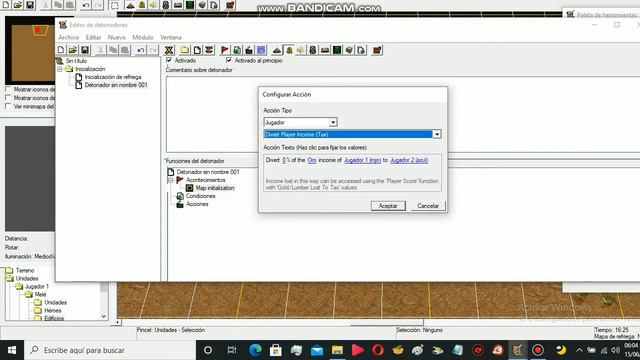Toggle Activado al principio checkbox
Viewport: 640px width, 360px height.
click(229, 60)
